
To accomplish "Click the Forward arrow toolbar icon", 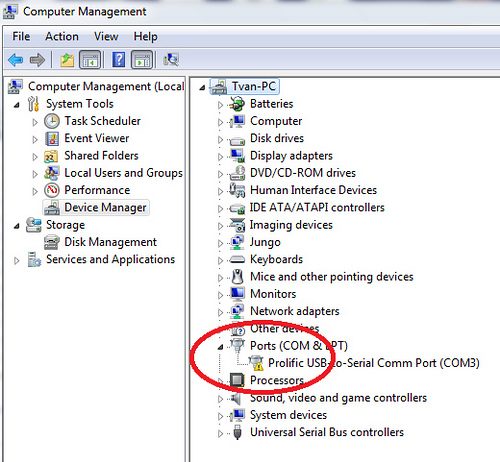I will pyautogui.click(x=37, y=60).
